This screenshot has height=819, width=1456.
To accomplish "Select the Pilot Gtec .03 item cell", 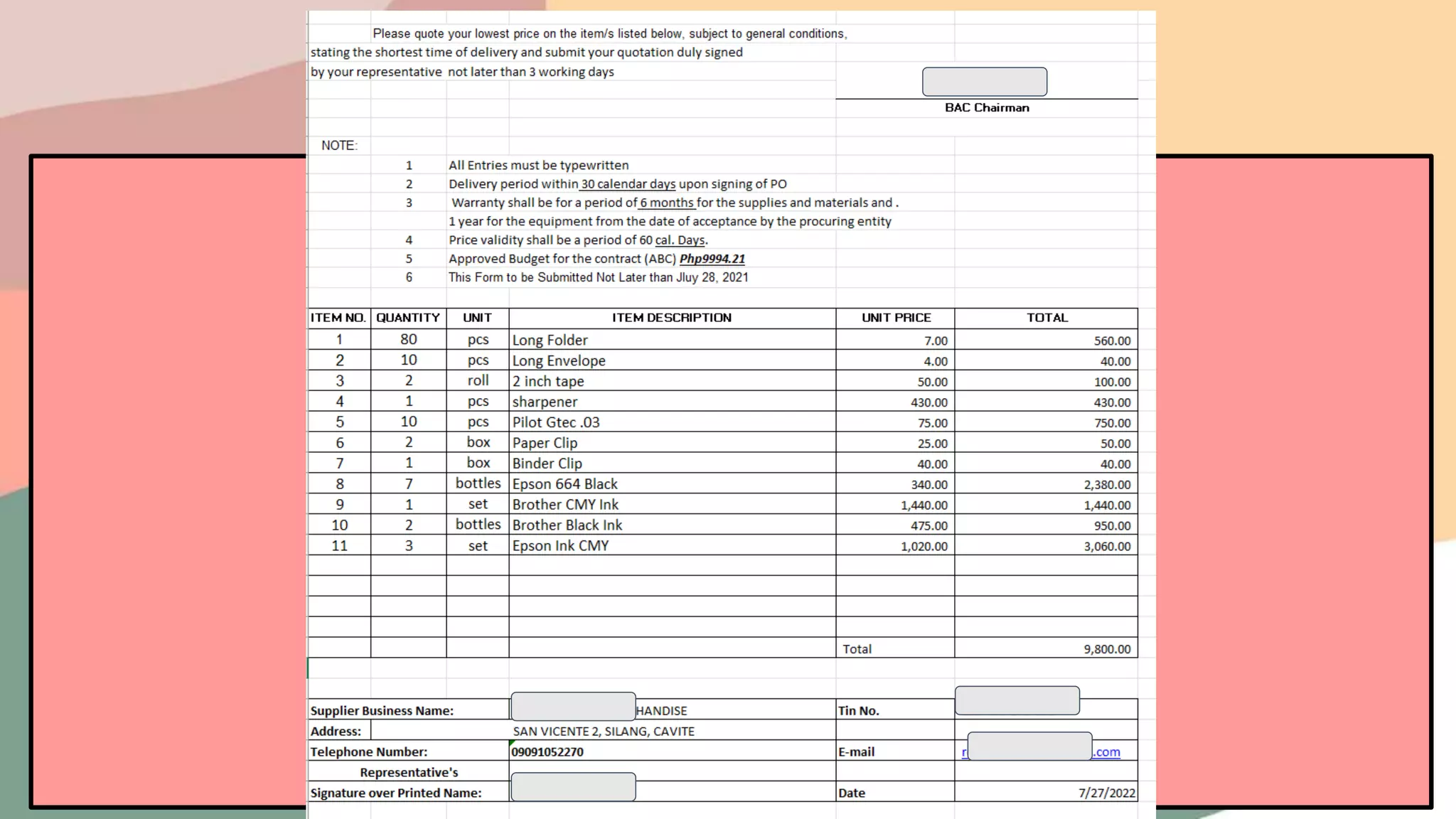I will click(556, 422).
